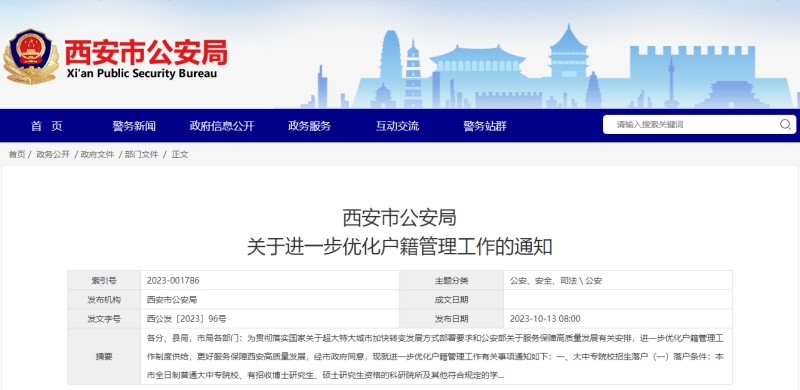Click the 摘要 summary text block
The height and width of the screenshot is (390, 800).
[x=436, y=357]
